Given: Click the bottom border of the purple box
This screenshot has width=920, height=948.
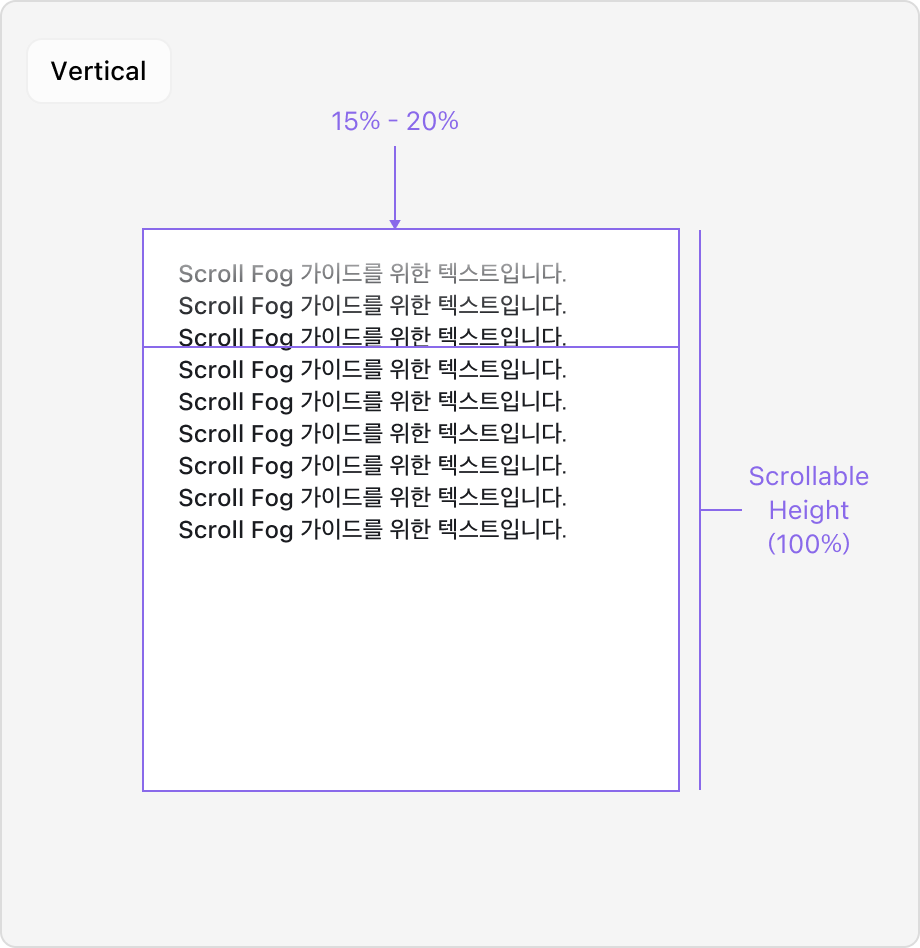Looking at the screenshot, I should pos(410,791).
